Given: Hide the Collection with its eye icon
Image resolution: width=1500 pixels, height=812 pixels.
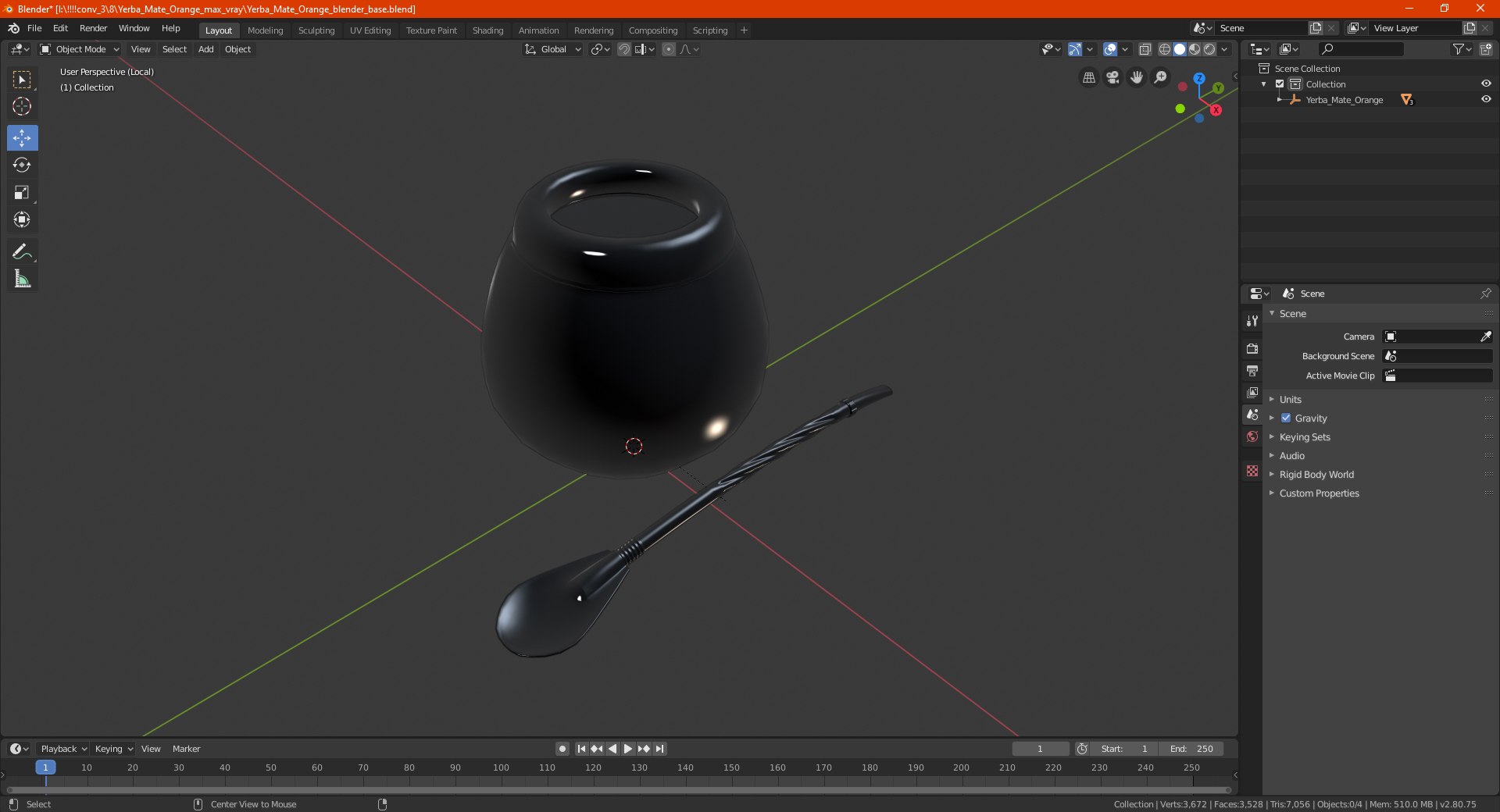Looking at the screenshot, I should tap(1486, 84).
